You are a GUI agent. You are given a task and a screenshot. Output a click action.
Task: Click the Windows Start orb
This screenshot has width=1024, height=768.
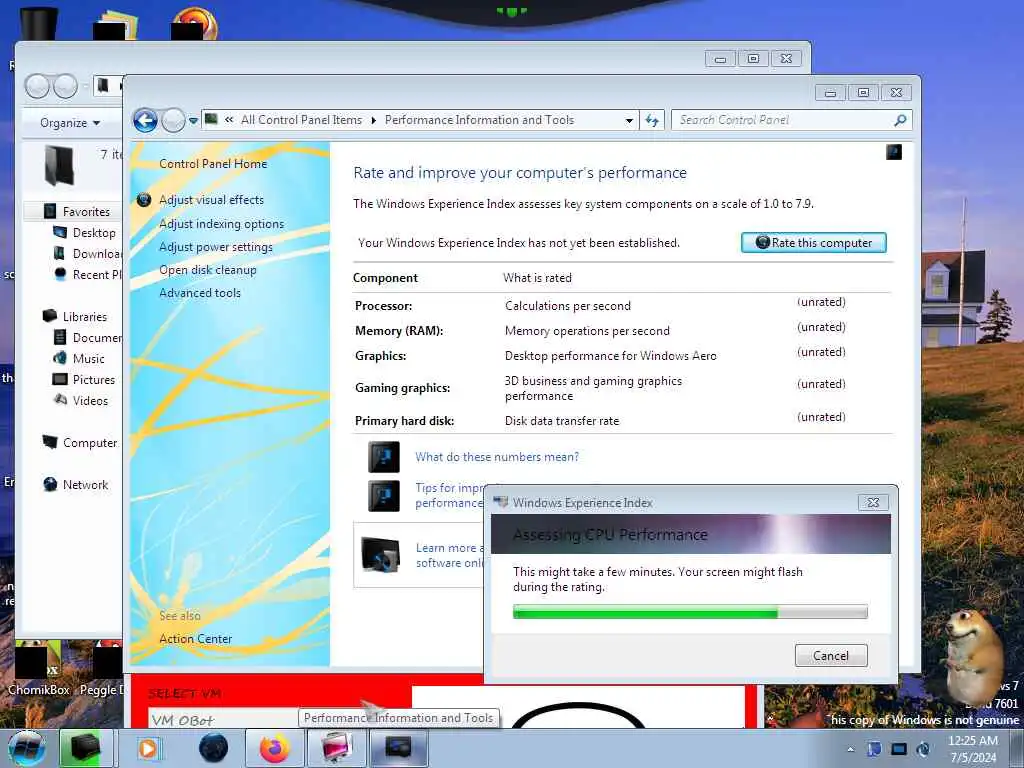(27, 748)
